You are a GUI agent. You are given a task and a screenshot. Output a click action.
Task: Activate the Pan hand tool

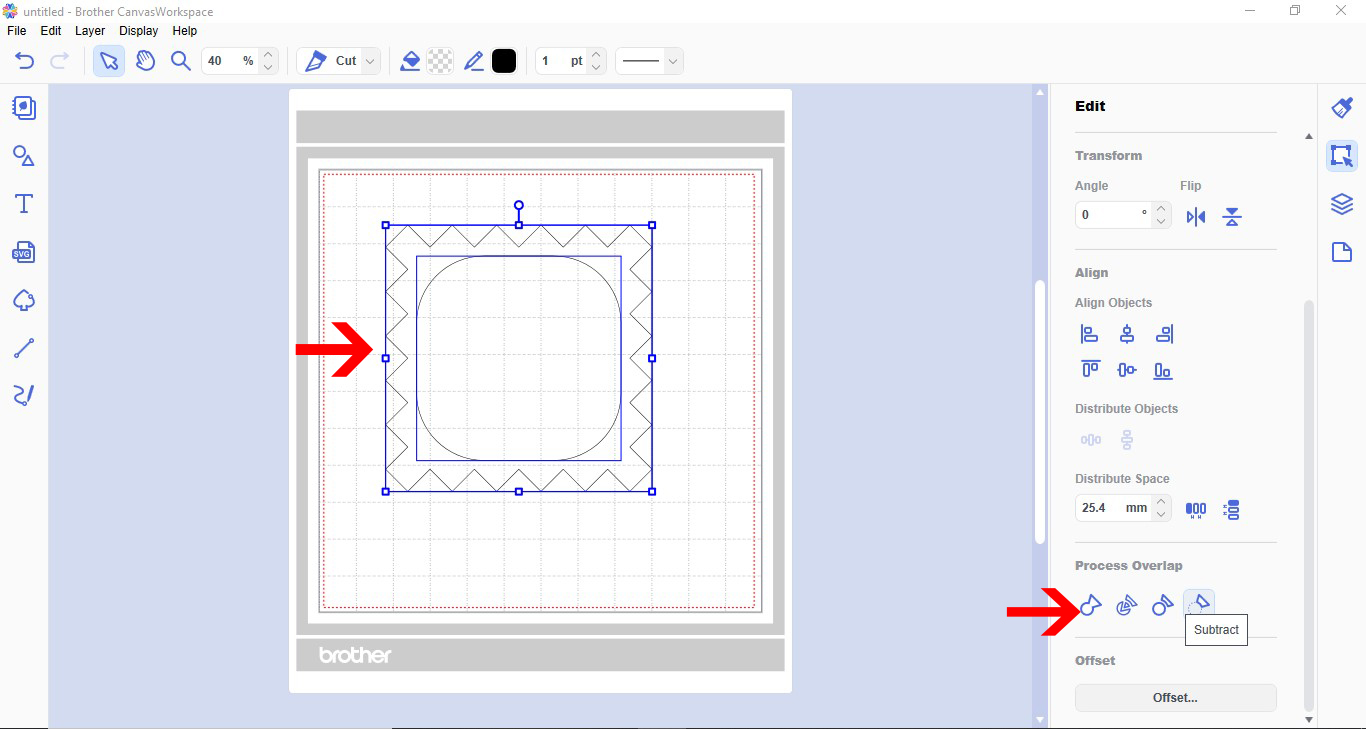(145, 61)
